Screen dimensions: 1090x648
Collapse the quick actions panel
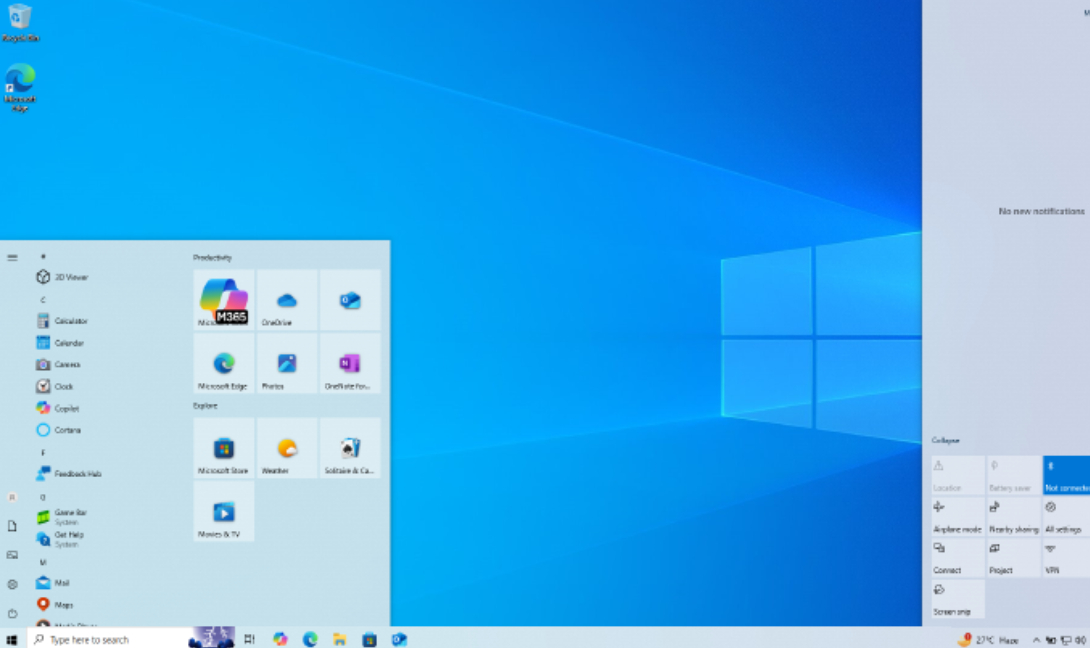click(946, 440)
